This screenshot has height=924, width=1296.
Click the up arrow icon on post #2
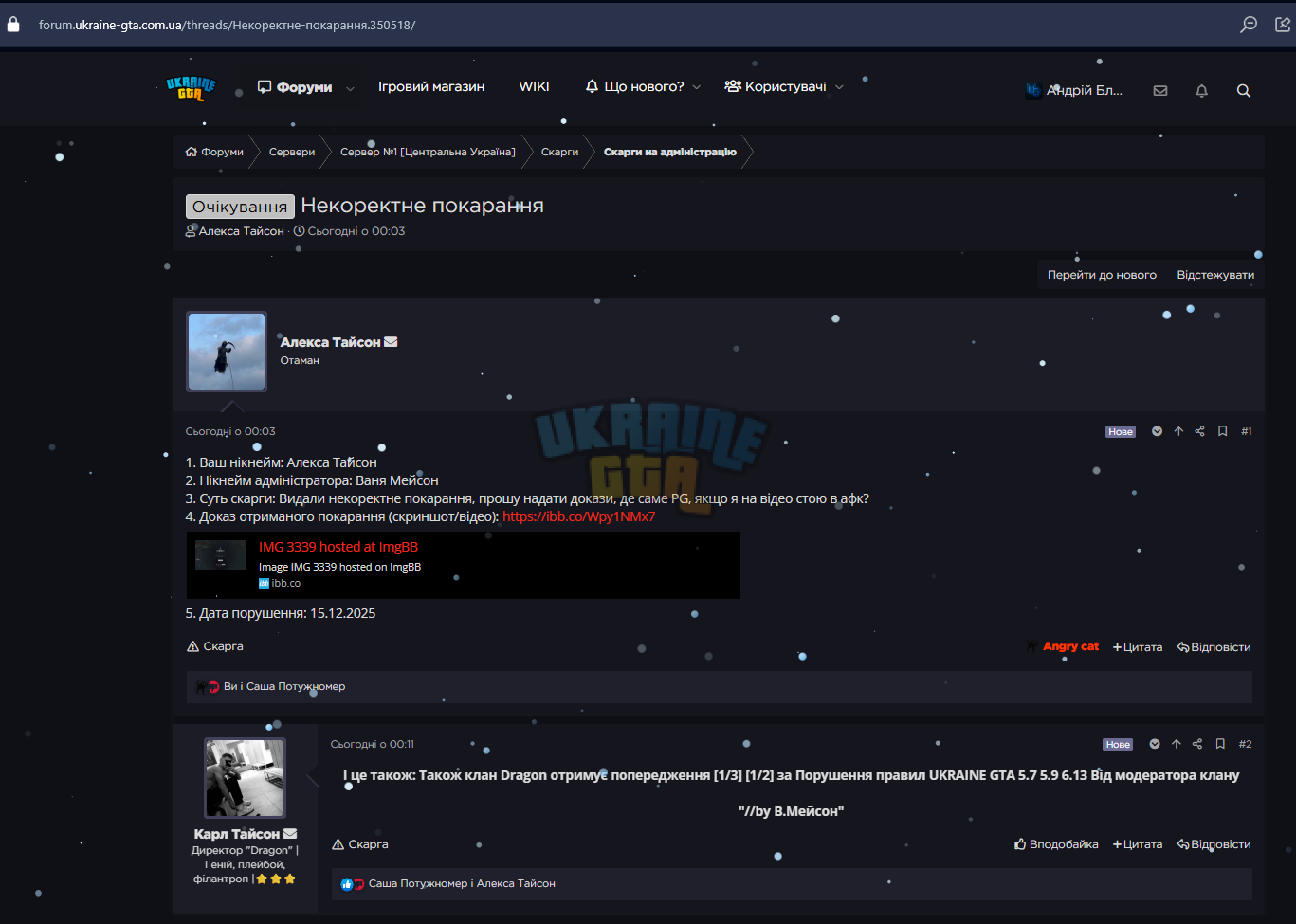pyautogui.click(x=1177, y=744)
